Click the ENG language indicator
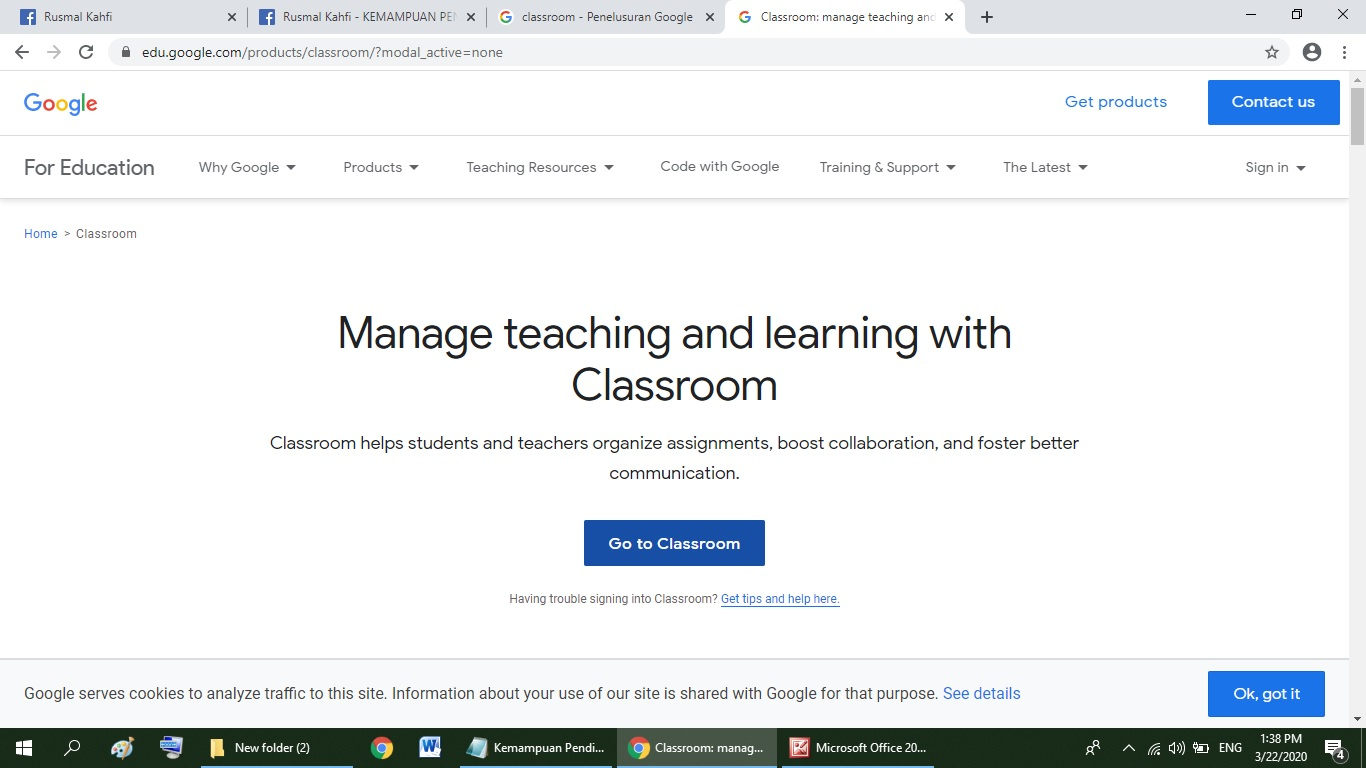 [x=1230, y=747]
